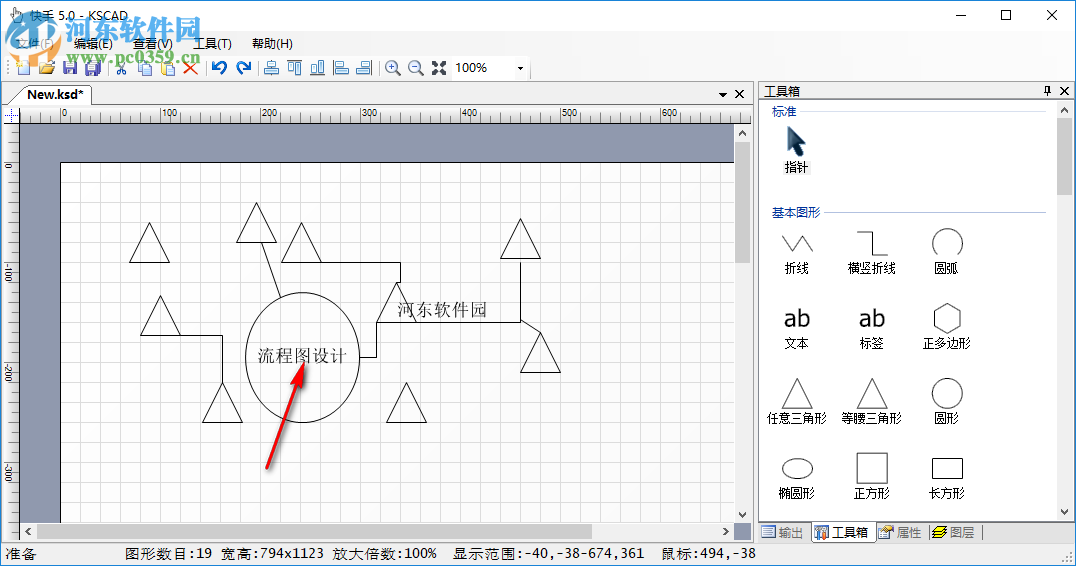Image resolution: width=1076 pixels, height=566 pixels.
Task: Align shapes to the left edge
Action: pyautogui.click(x=341, y=67)
